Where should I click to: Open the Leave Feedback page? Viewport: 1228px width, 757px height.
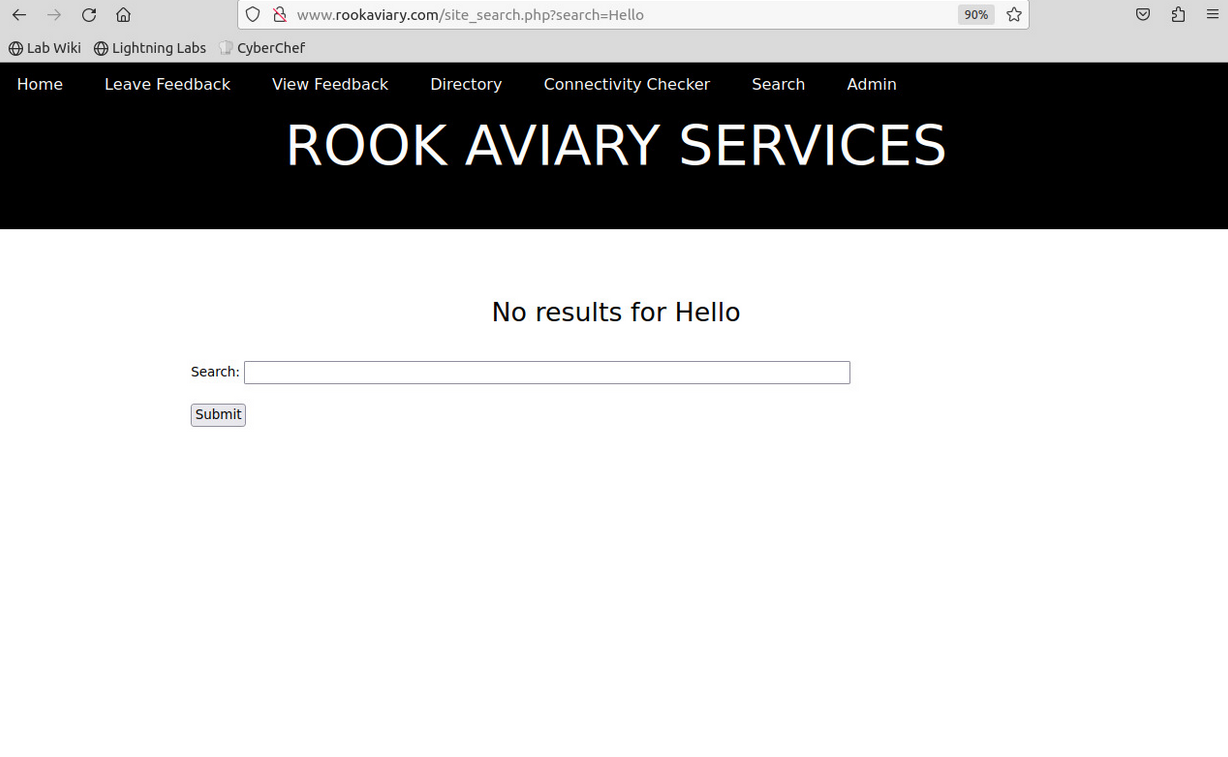[x=167, y=84]
